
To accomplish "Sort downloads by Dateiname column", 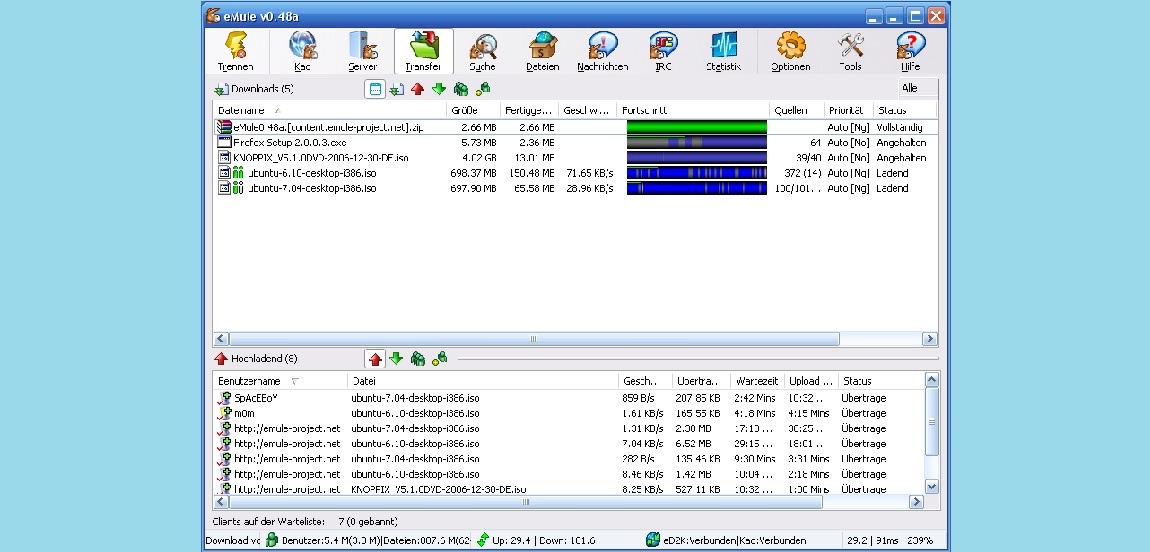I will tap(330, 111).
